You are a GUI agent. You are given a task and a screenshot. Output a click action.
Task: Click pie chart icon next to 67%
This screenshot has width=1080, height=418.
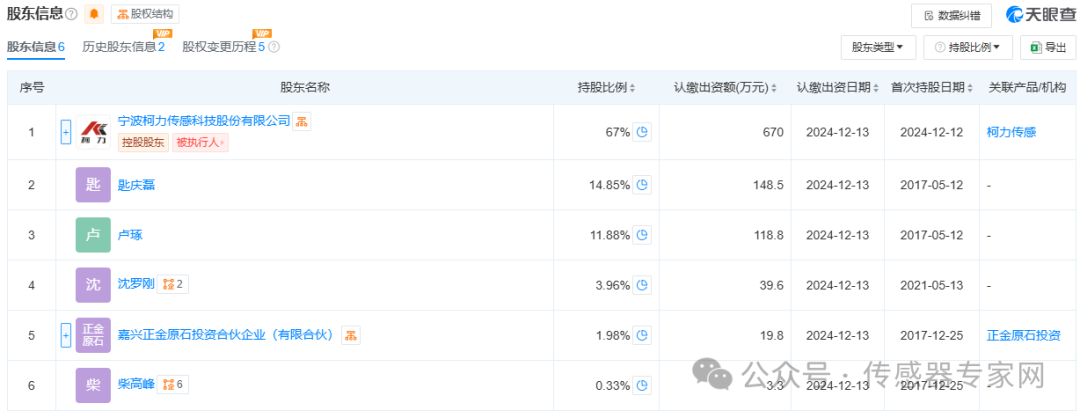point(643,132)
